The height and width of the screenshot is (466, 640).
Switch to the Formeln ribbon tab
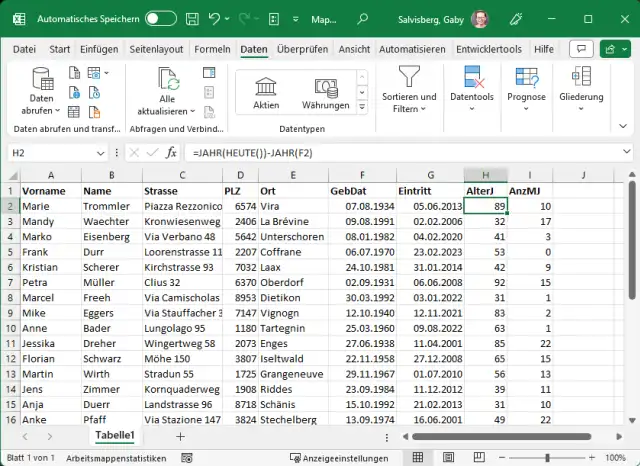pyautogui.click(x=212, y=49)
